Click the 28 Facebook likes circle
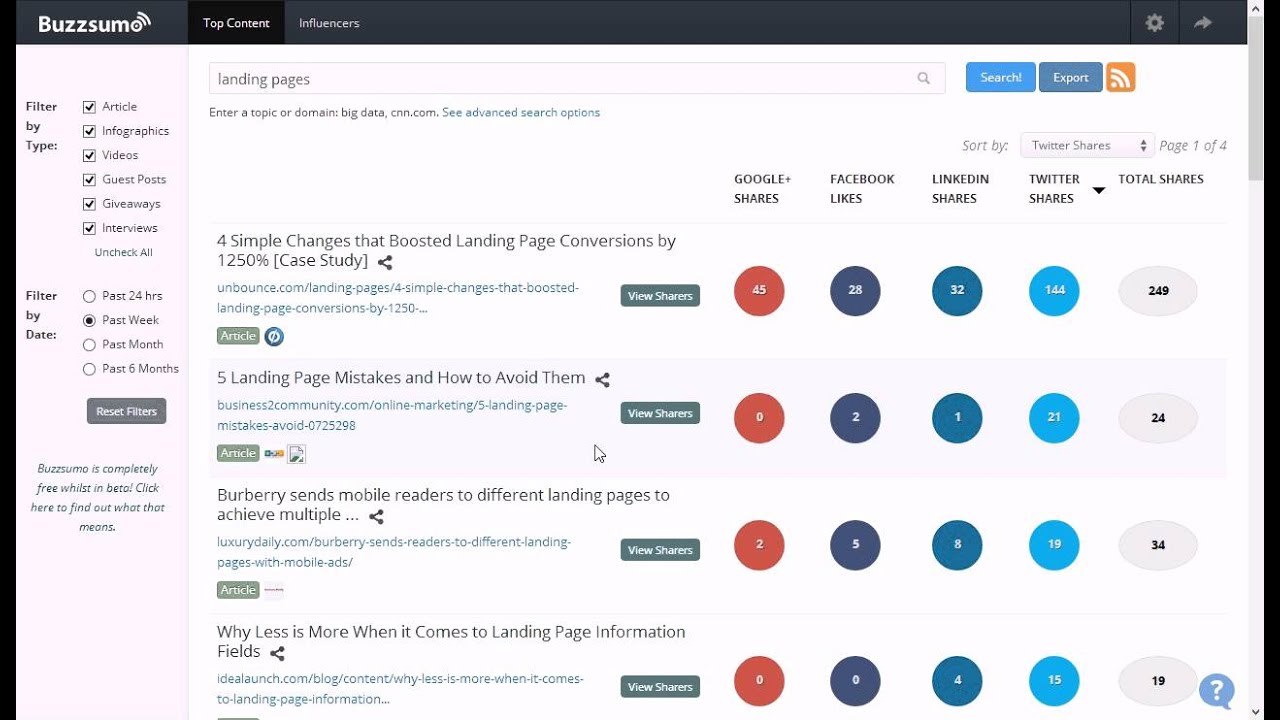This screenshot has height=720, width=1280. point(855,291)
